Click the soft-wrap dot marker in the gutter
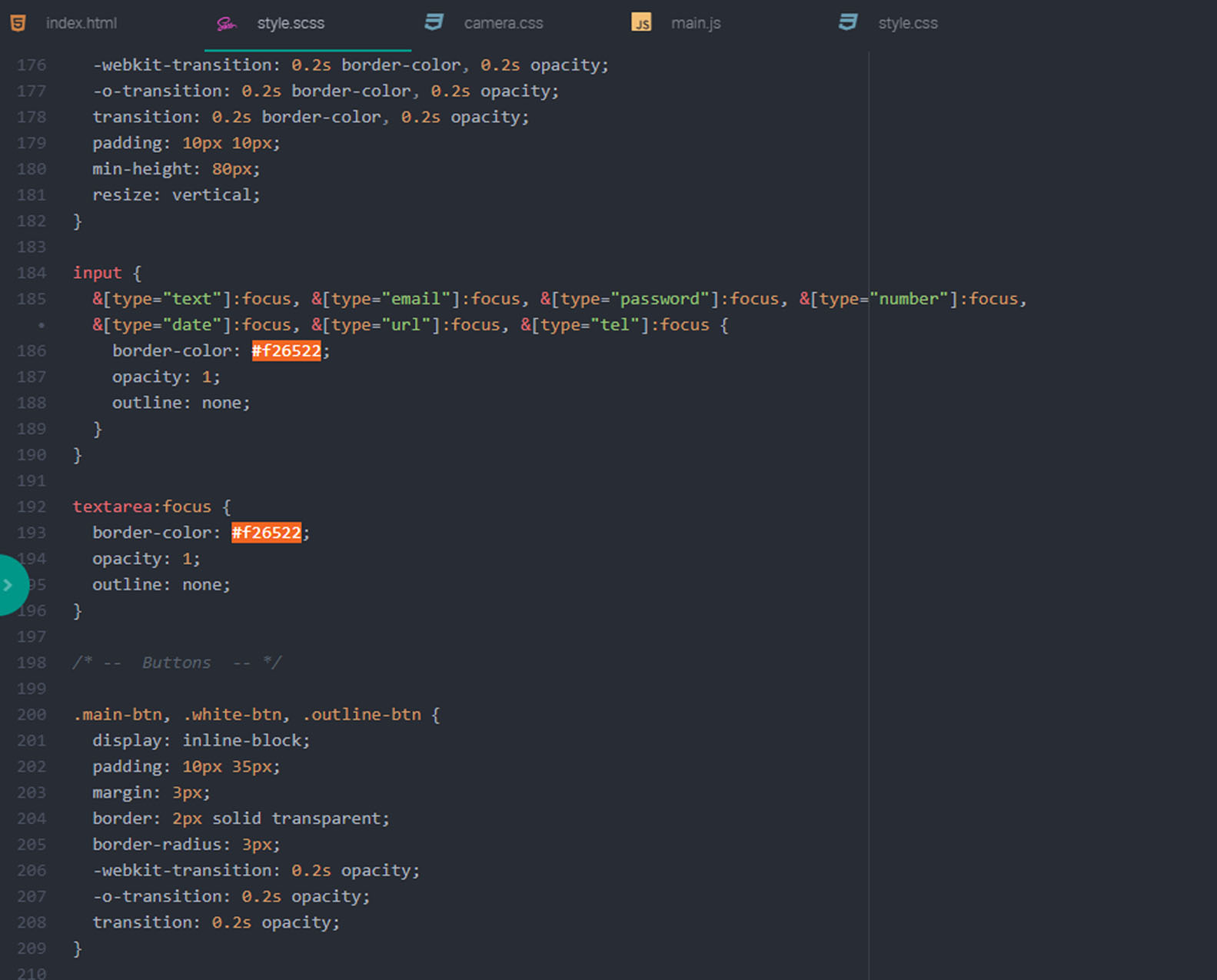The width and height of the screenshot is (1217, 980). [x=42, y=325]
